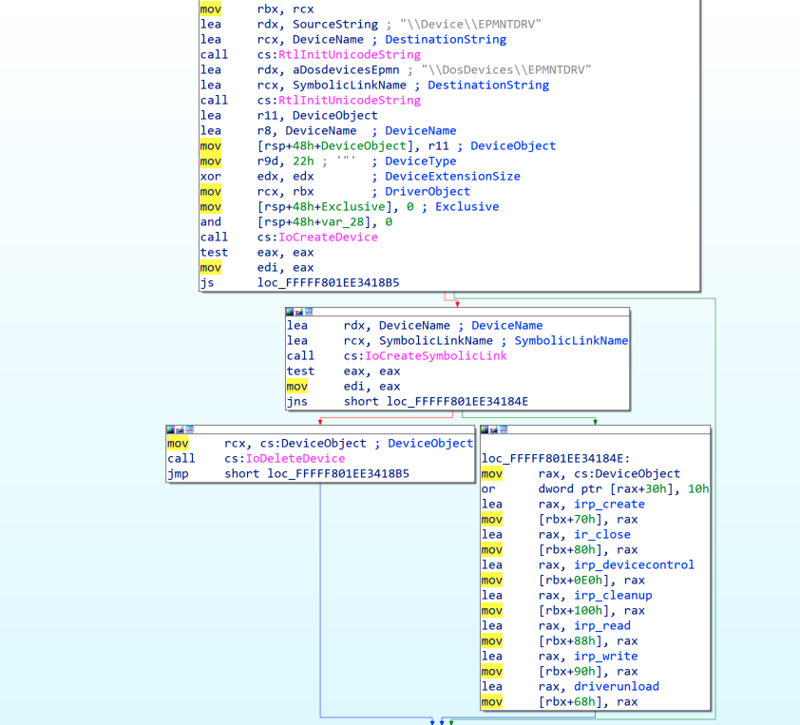This screenshot has width=800, height=725.
Task: Click the first title icon on the loc_FFFFF801EE34184E block
Action: 485,430
